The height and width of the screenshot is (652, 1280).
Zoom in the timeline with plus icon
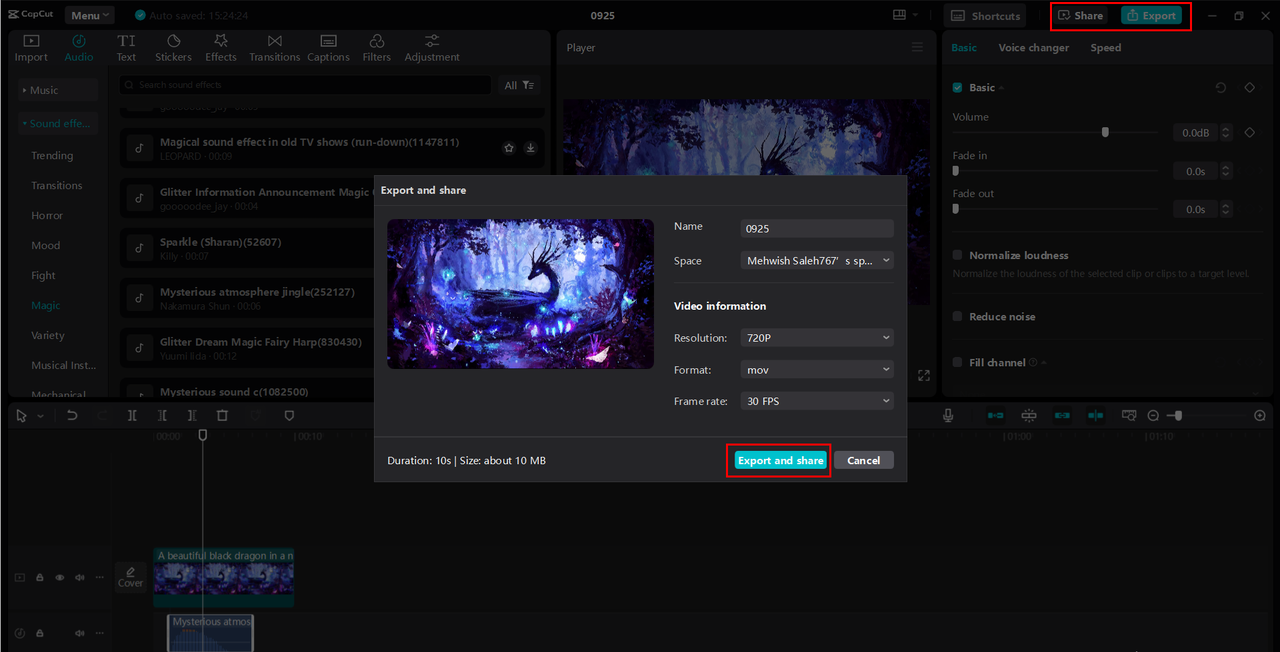tap(1261, 415)
